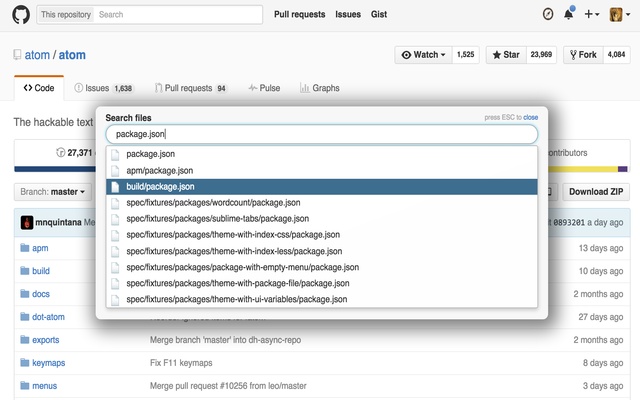
Task: Open the menus folder
Action: [44, 386]
